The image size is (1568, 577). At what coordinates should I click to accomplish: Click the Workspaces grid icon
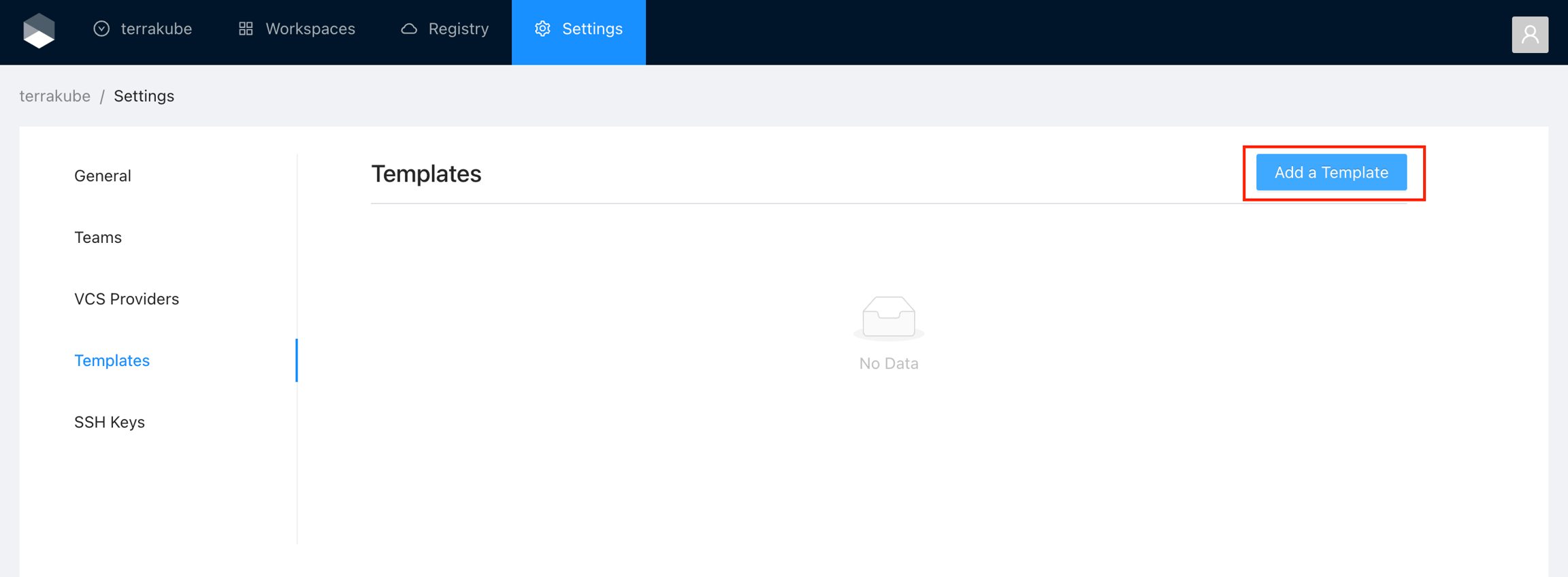246,29
